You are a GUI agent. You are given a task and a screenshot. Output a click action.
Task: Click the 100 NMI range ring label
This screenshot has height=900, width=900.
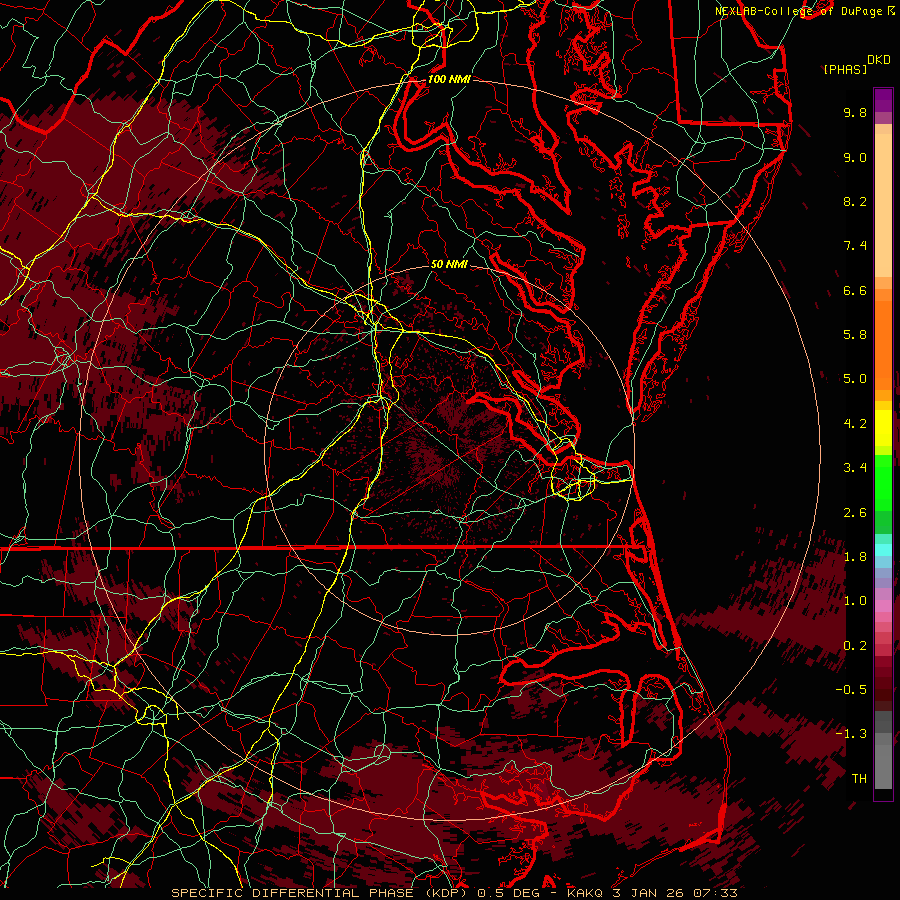pyautogui.click(x=449, y=79)
